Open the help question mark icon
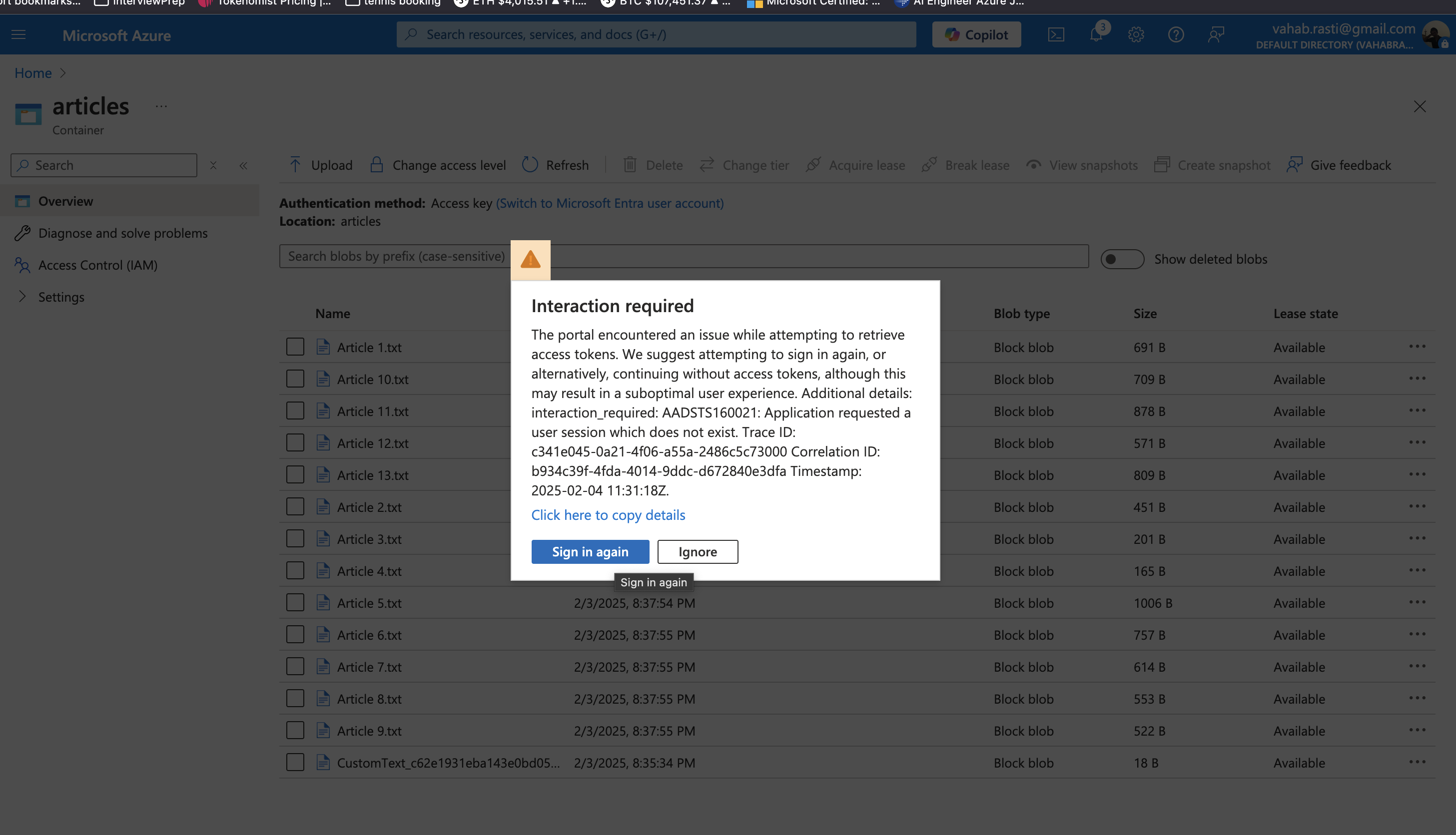Viewport: 1456px width, 835px height. pyautogui.click(x=1176, y=34)
